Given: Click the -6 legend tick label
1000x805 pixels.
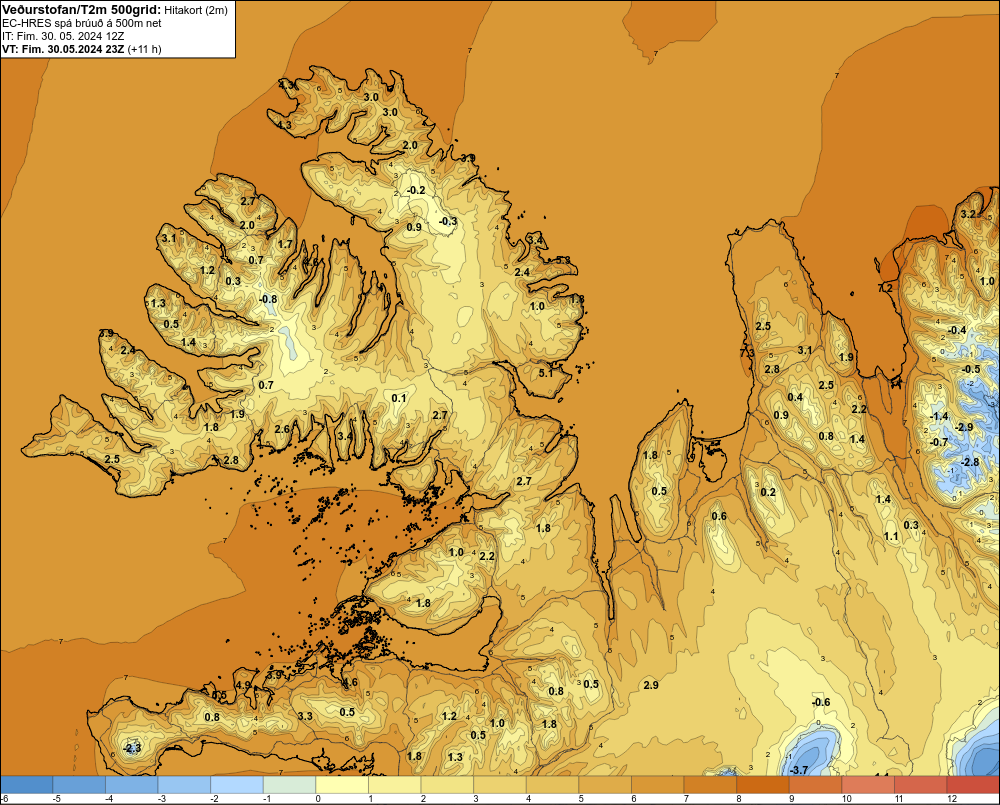Looking at the screenshot, I should 4,799.
